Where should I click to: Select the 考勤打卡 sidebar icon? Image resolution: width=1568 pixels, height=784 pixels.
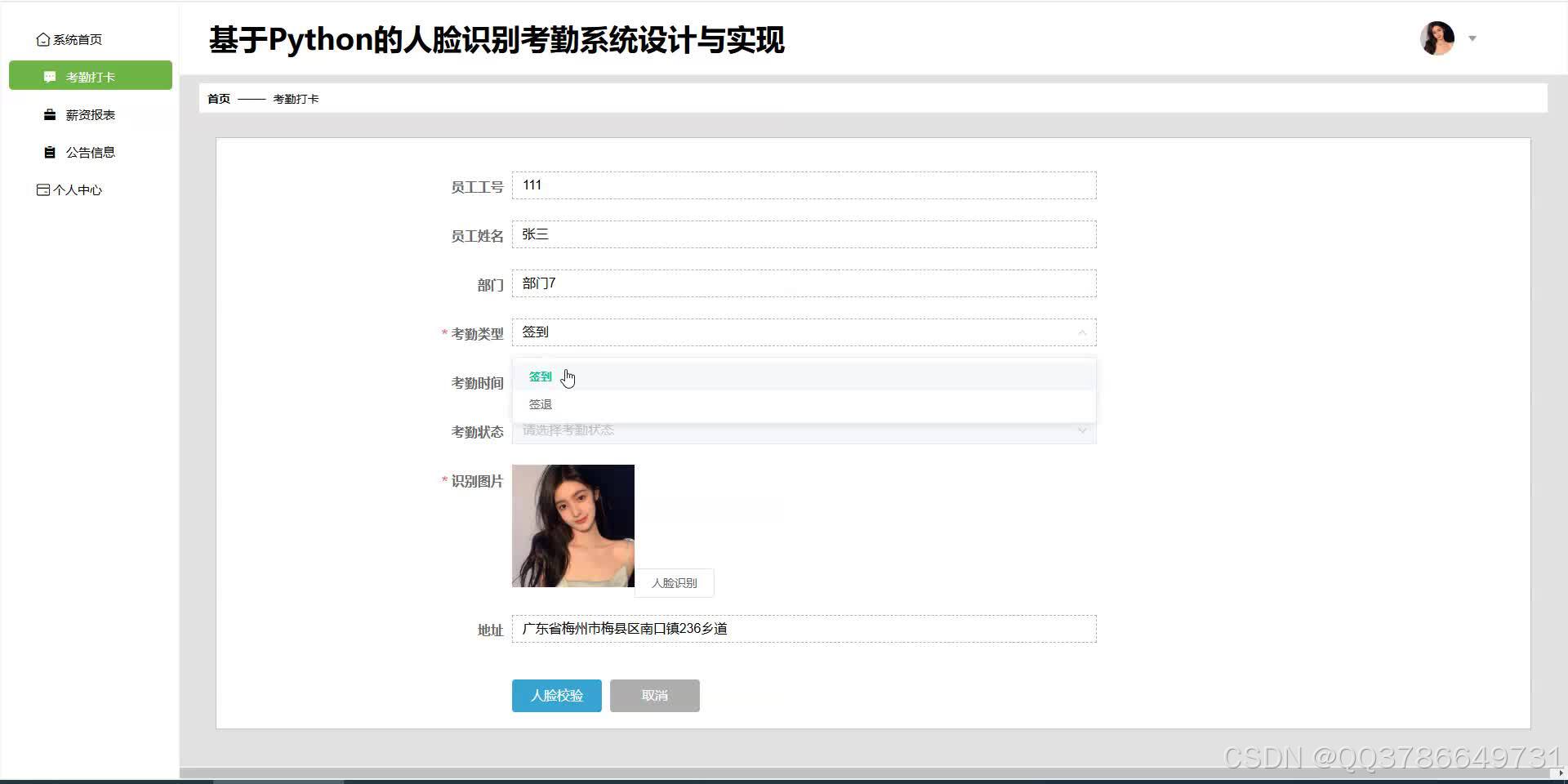coord(49,75)
